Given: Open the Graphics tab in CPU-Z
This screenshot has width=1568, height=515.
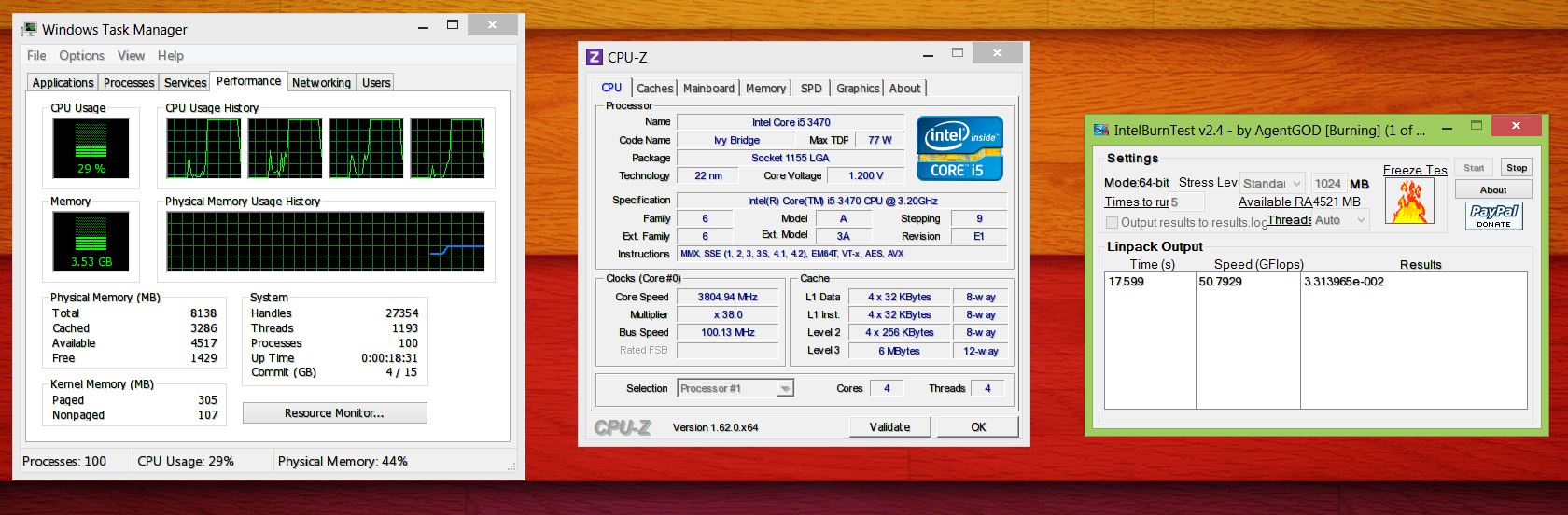Looking at the screenshot, I should coord(858,89).
